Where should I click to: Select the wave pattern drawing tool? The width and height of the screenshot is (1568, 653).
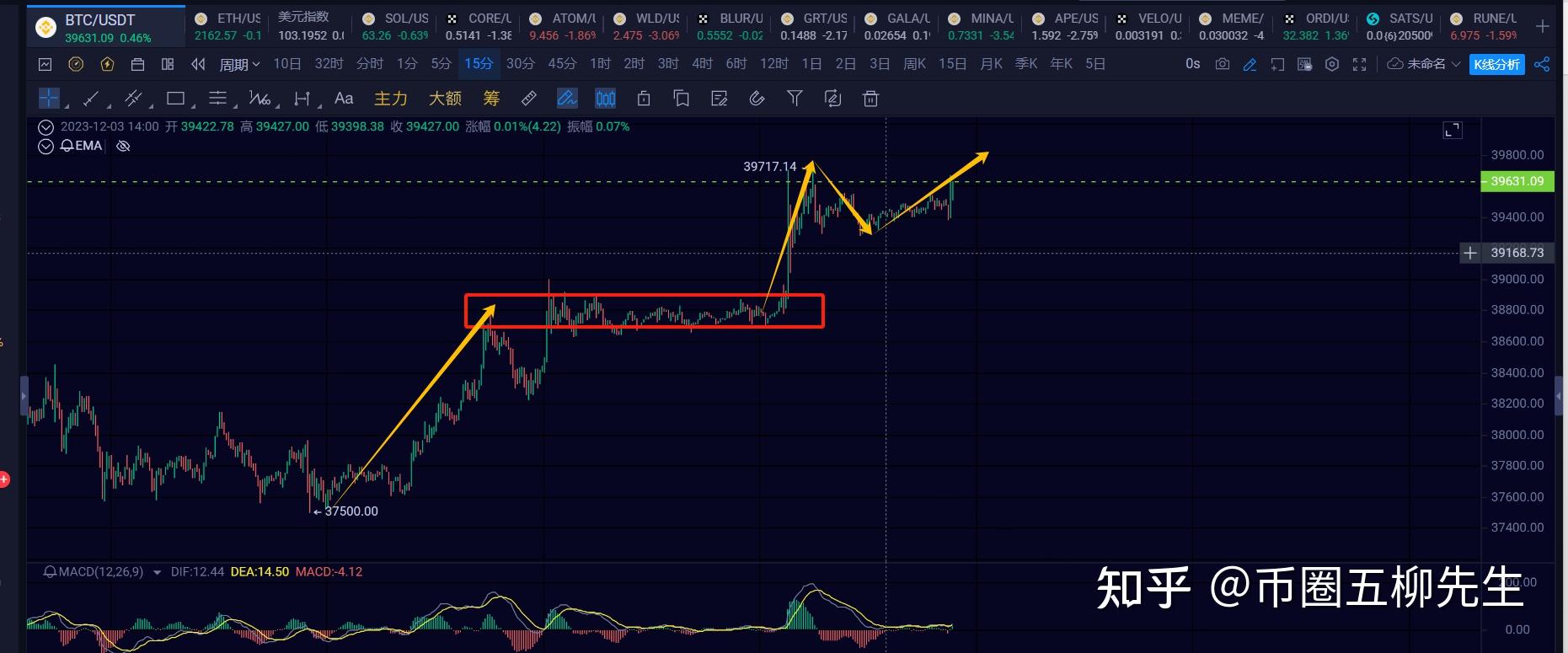pyautogui.click(x=260, y=99)
